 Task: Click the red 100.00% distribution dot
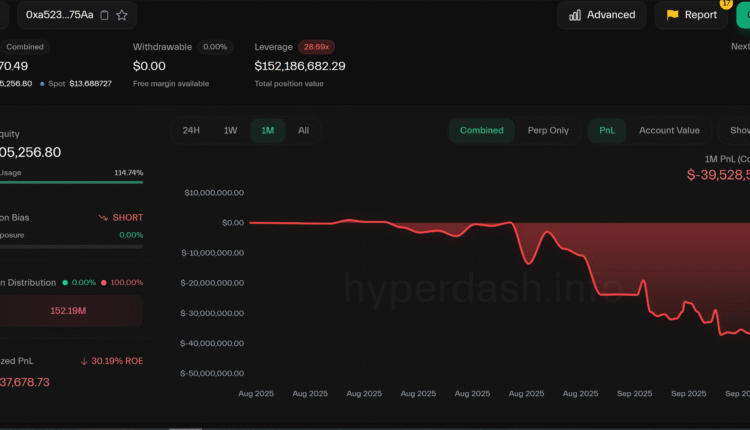point(105,283)
